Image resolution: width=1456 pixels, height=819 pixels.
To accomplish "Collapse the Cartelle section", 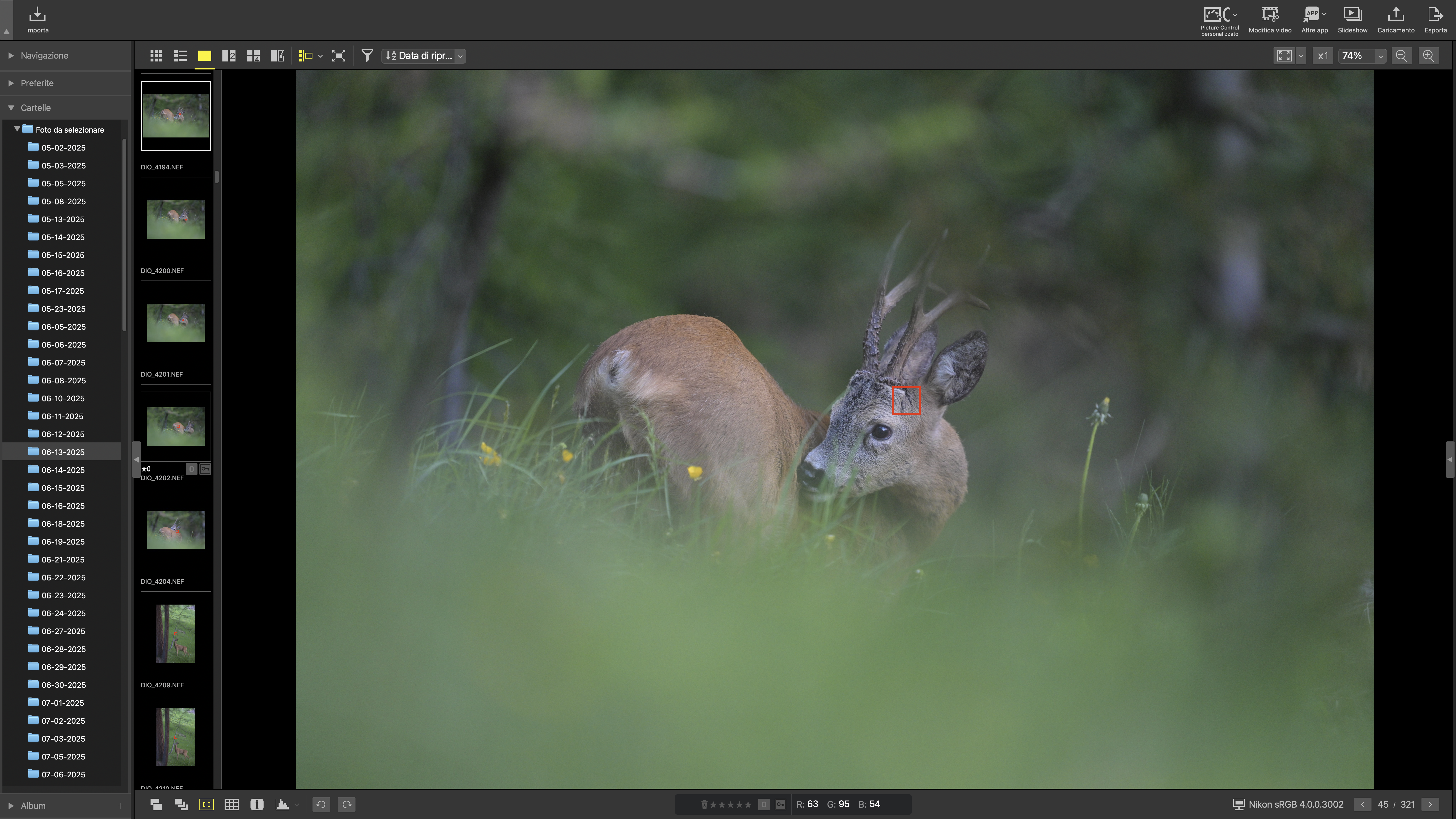I will point(11,107).
